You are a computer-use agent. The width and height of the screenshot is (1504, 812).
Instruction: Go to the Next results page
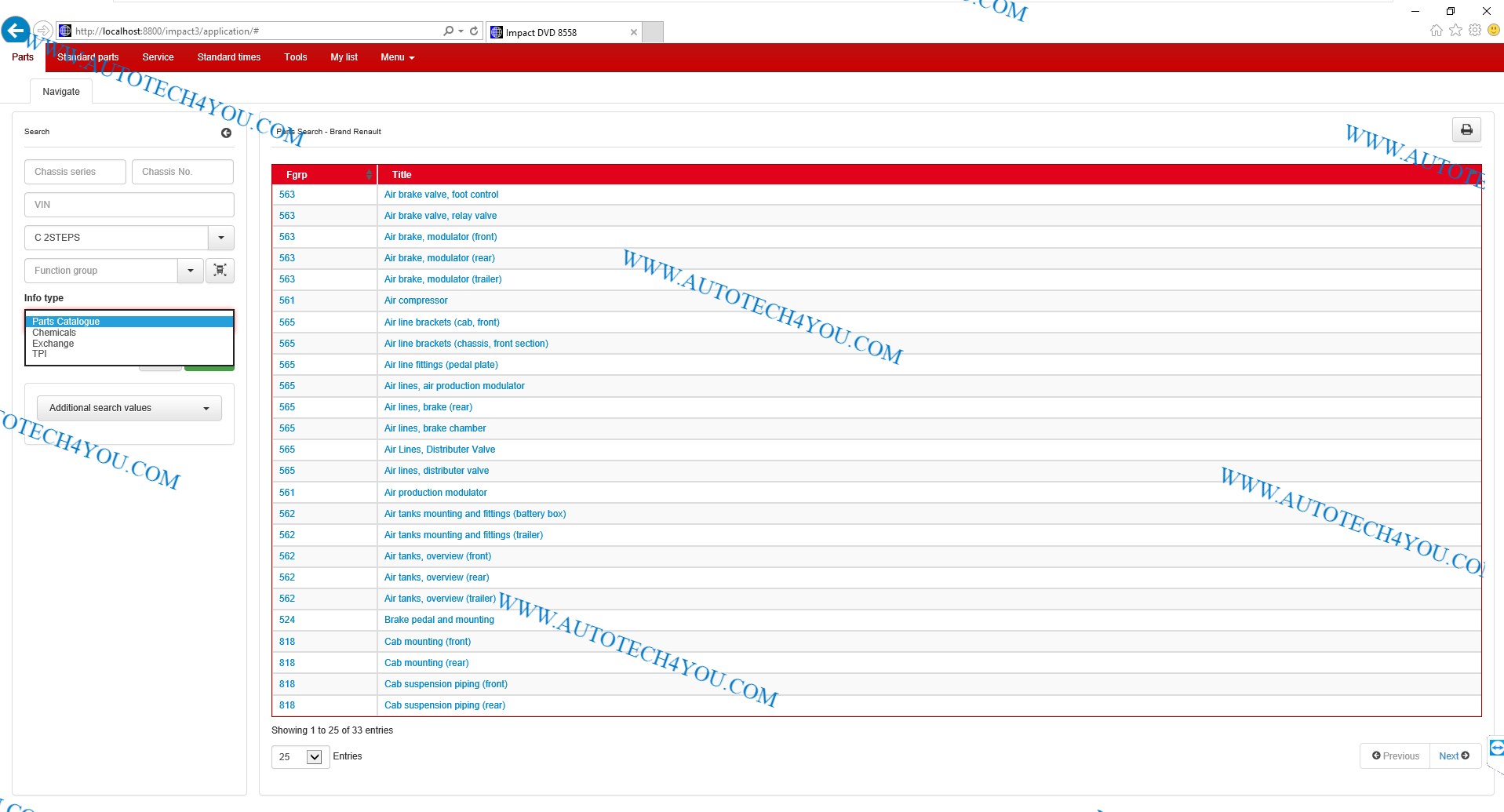pos(1454,756)
